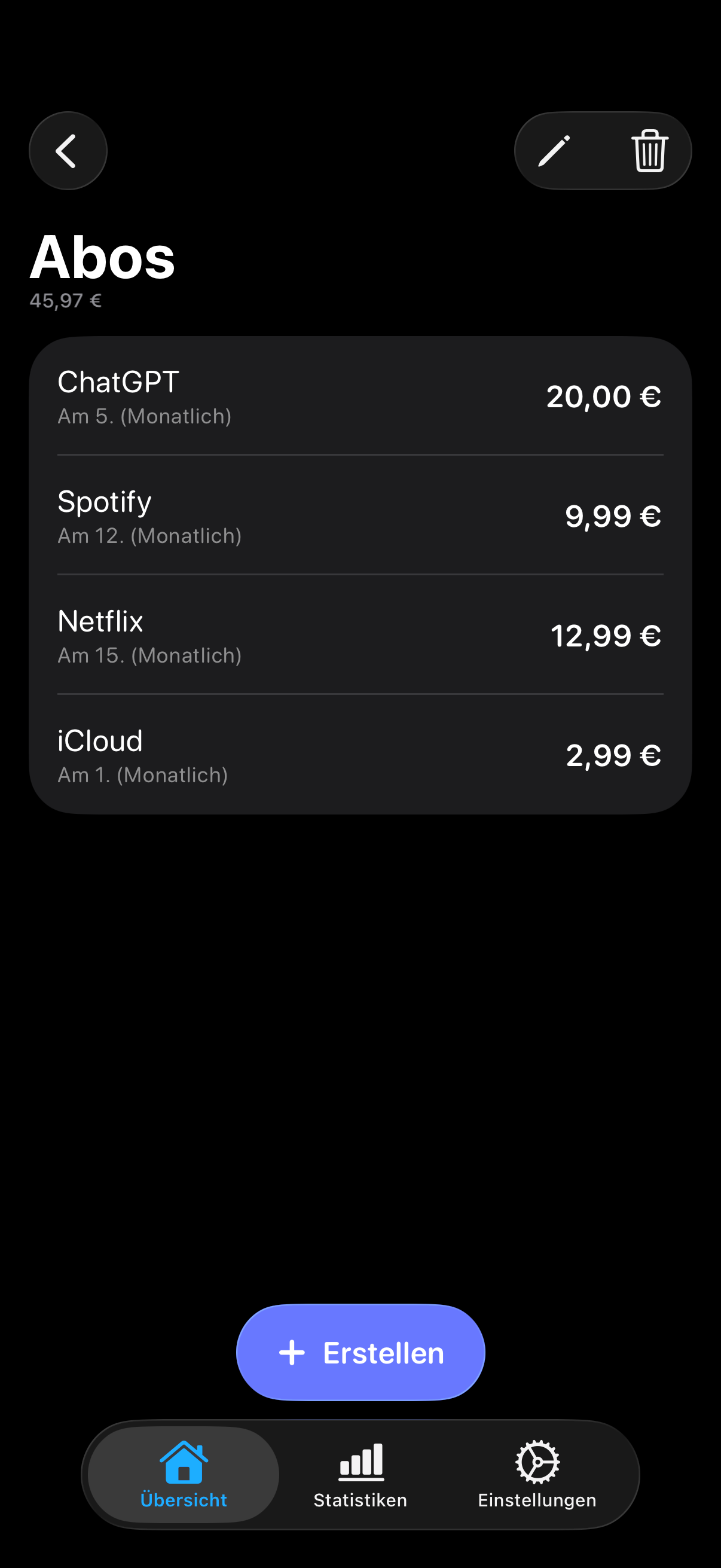Tap the house icon in bottom bar
The image size is (721, 1568).
tap(183, 1462)
